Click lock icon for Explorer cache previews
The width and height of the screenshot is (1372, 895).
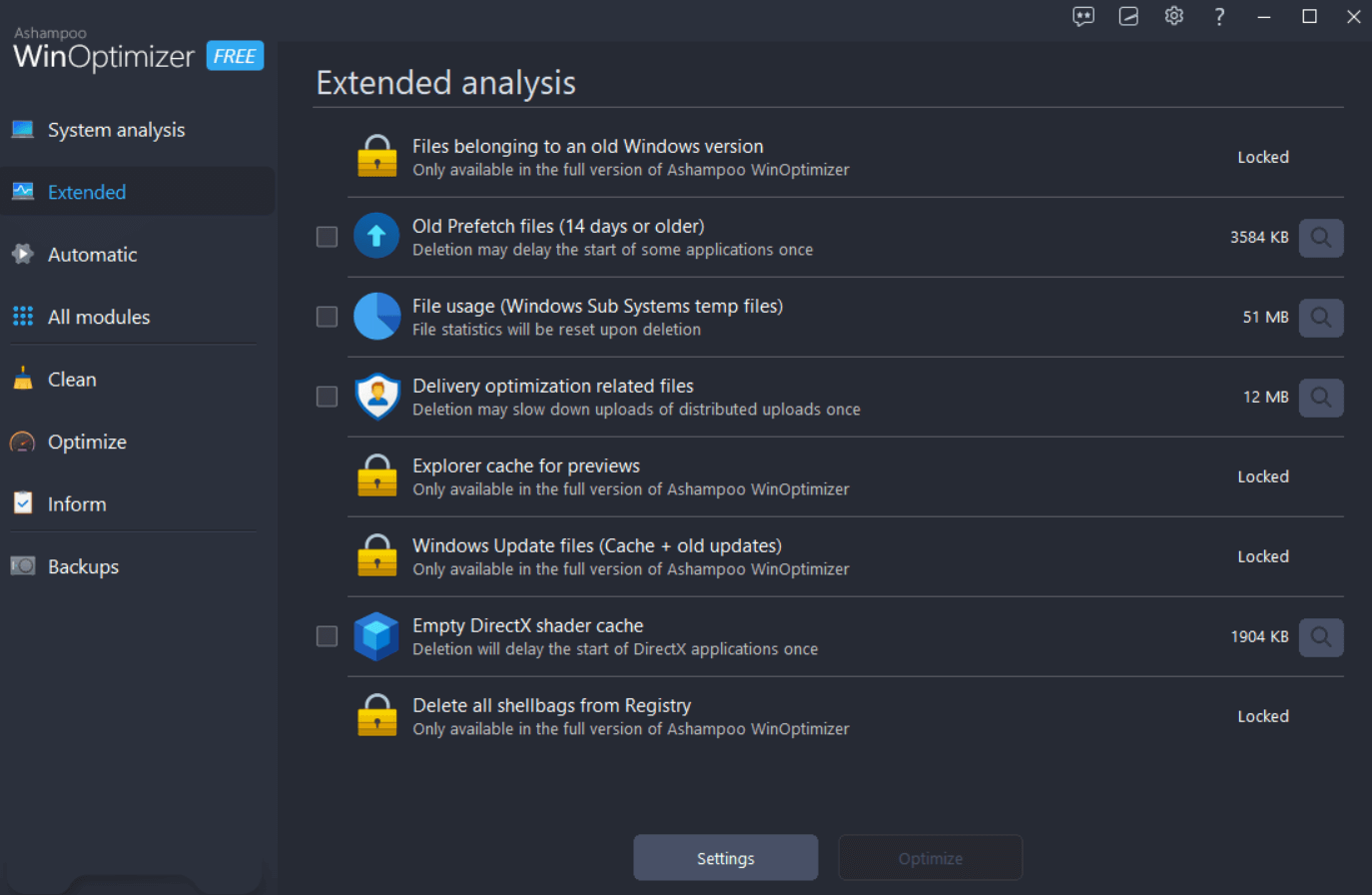[377, 475]
